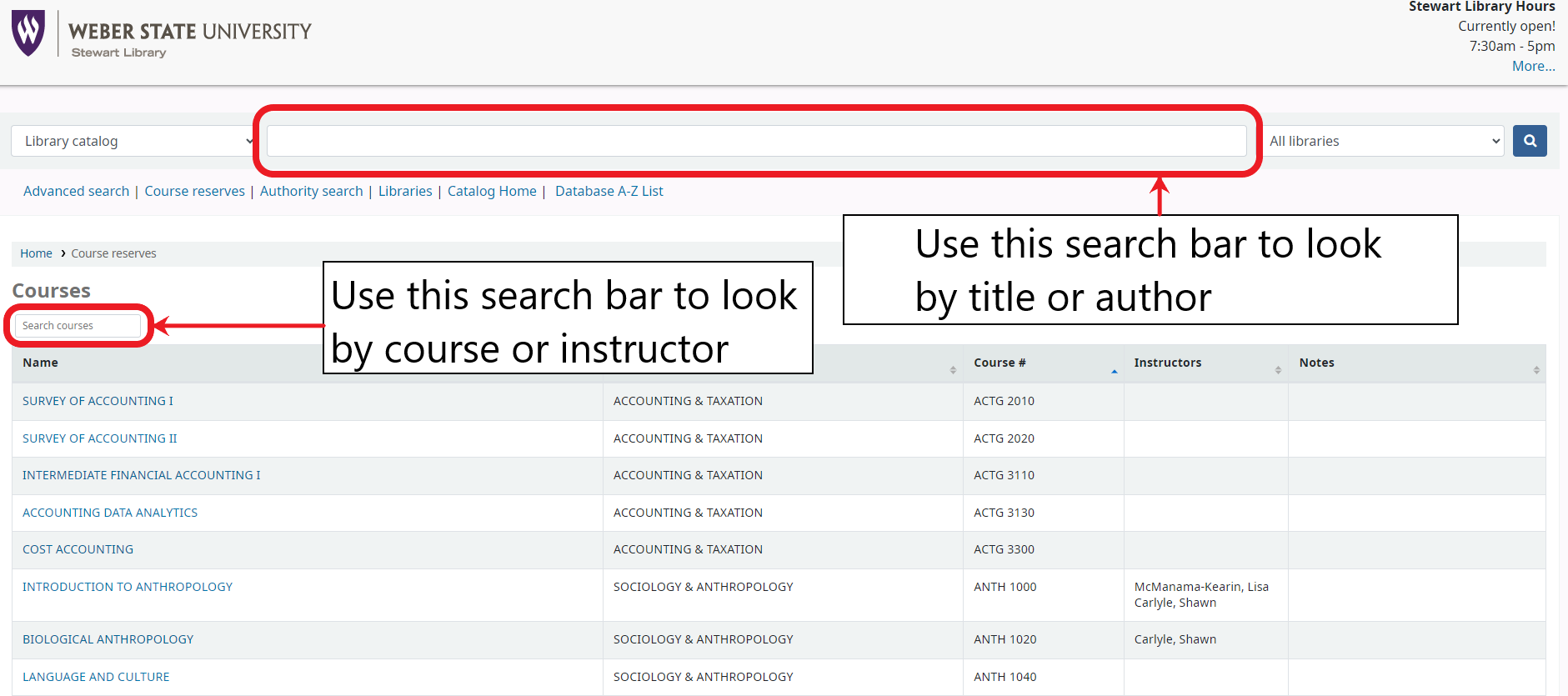Open Database A-Z List
The image size is (1568, 696).
[609, 191]
